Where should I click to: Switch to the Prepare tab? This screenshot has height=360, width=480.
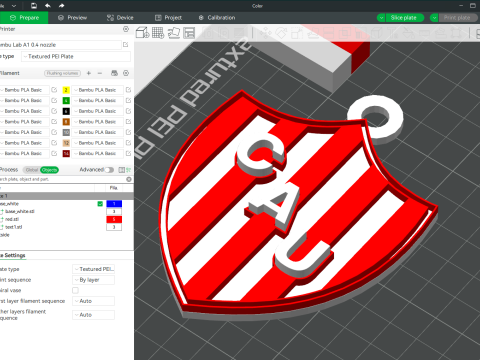(24, 18)
